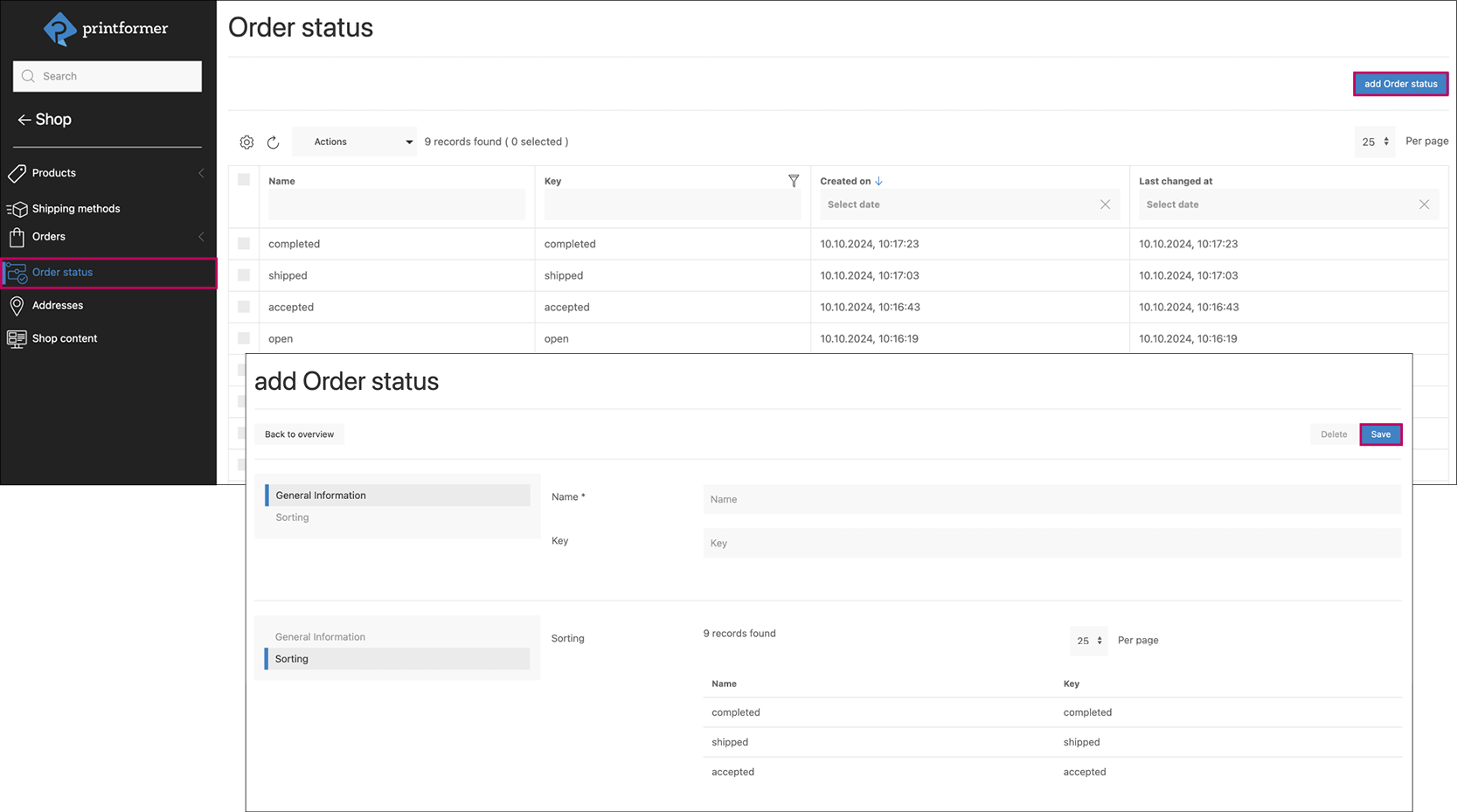Click the table settings gear icon
The width and height of the screenshot is (1457, 812).
pos(246,142)
